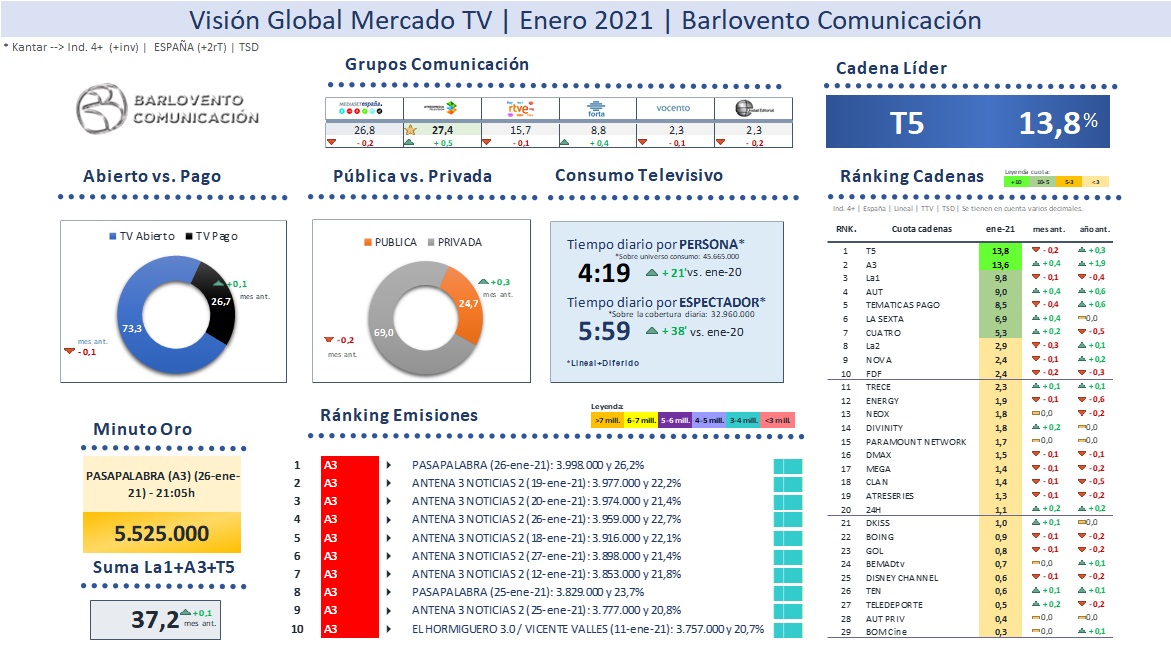Click the 'DISNEY CHANNEL' row in the ranking

970,578
